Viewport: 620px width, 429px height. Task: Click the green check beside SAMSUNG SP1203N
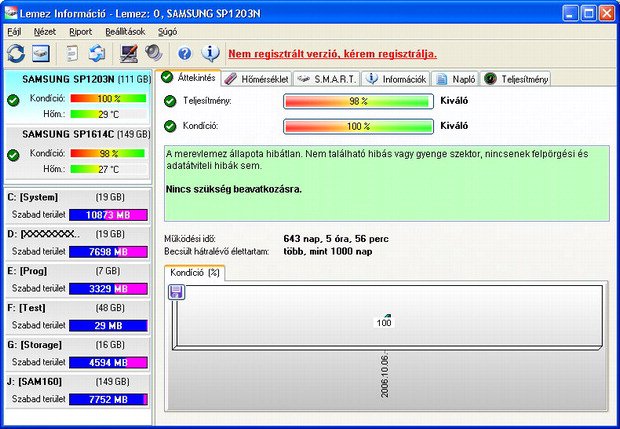tap(13, 100)
